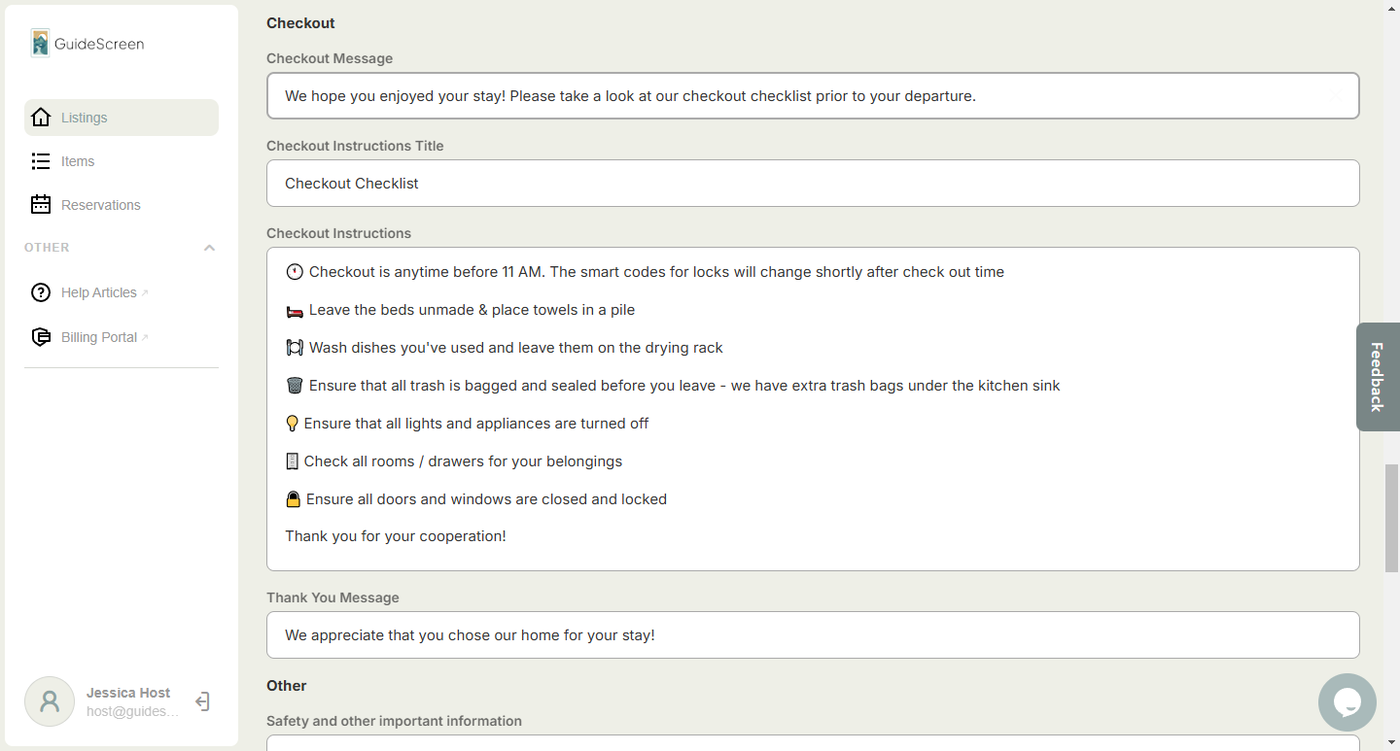Open the chat bubble widget
The width and height of the screenshot is (1400, 751).
pos(1347,702)
